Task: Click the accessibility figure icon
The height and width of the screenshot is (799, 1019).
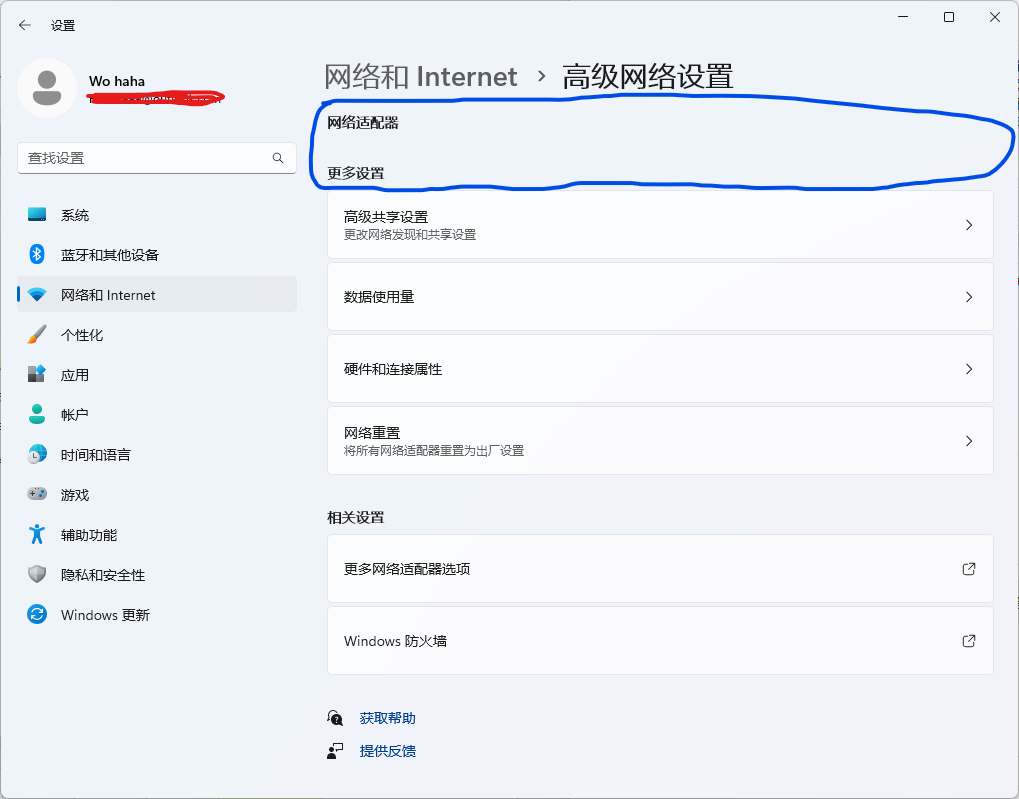Action: 37,534
